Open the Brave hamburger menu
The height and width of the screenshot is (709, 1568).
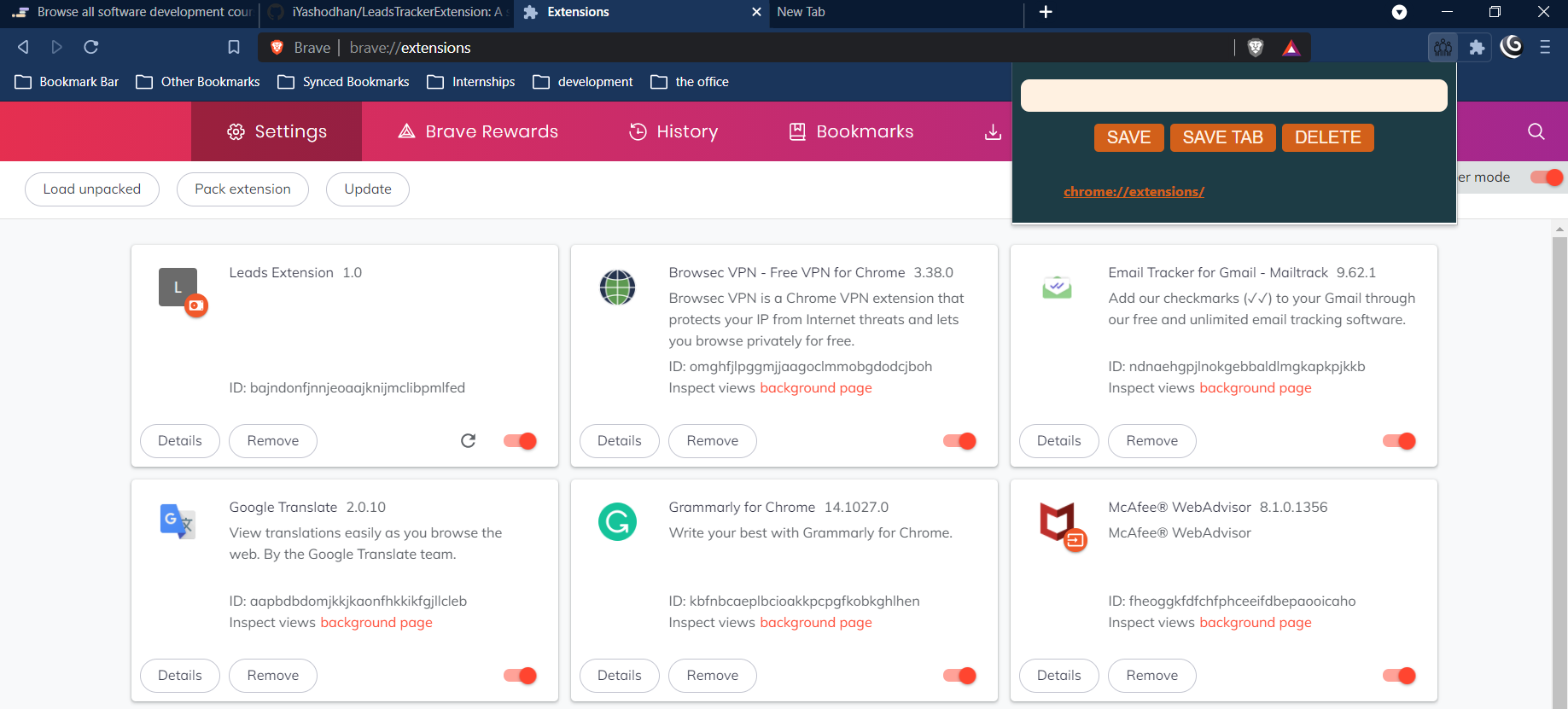pyautogui.click(x=1545, y=48)
